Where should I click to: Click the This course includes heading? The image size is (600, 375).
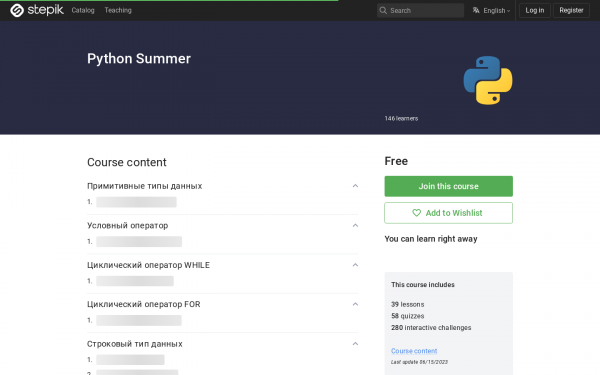point(422,285)
